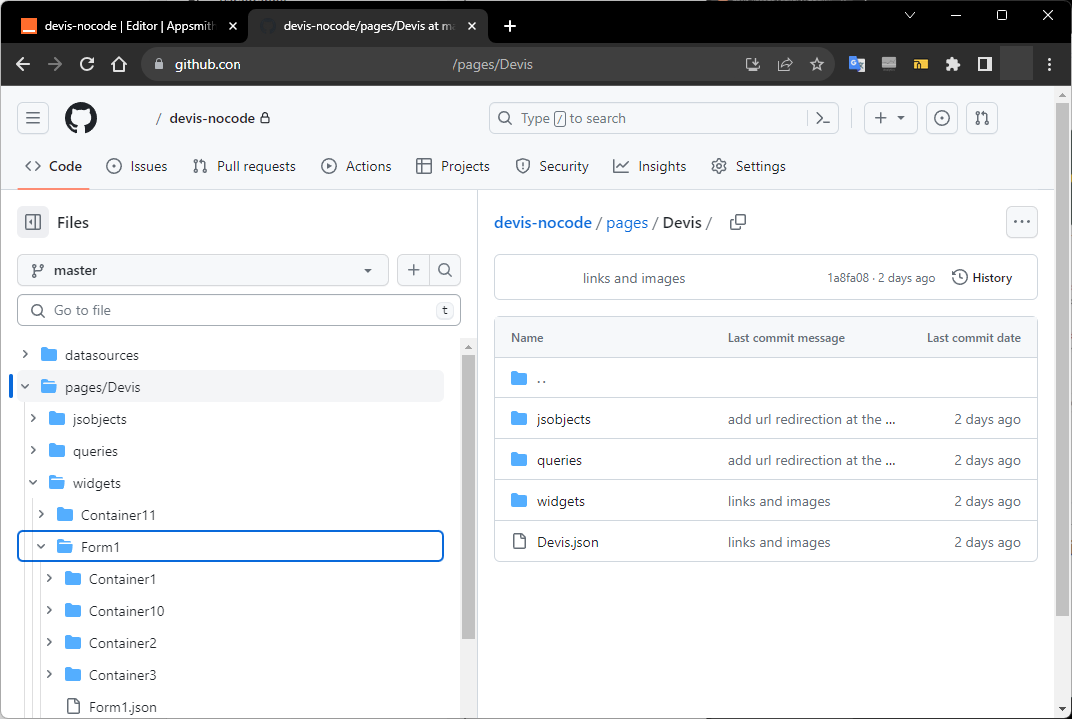The width and height of the screenshot is (1072, 719).
Task: Open the Actions tab
Action: [x=356, y=166]
